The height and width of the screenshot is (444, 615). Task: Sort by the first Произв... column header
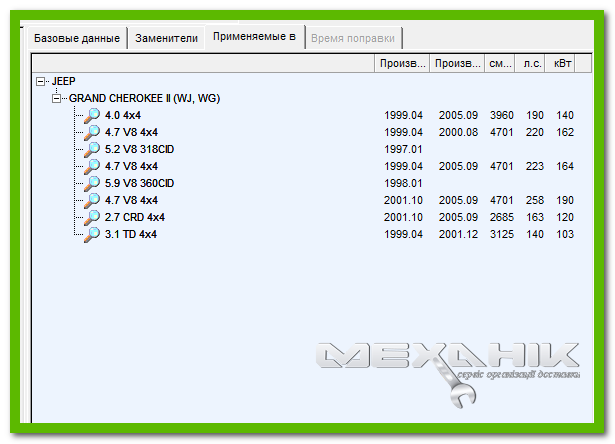tap(402, 64)
